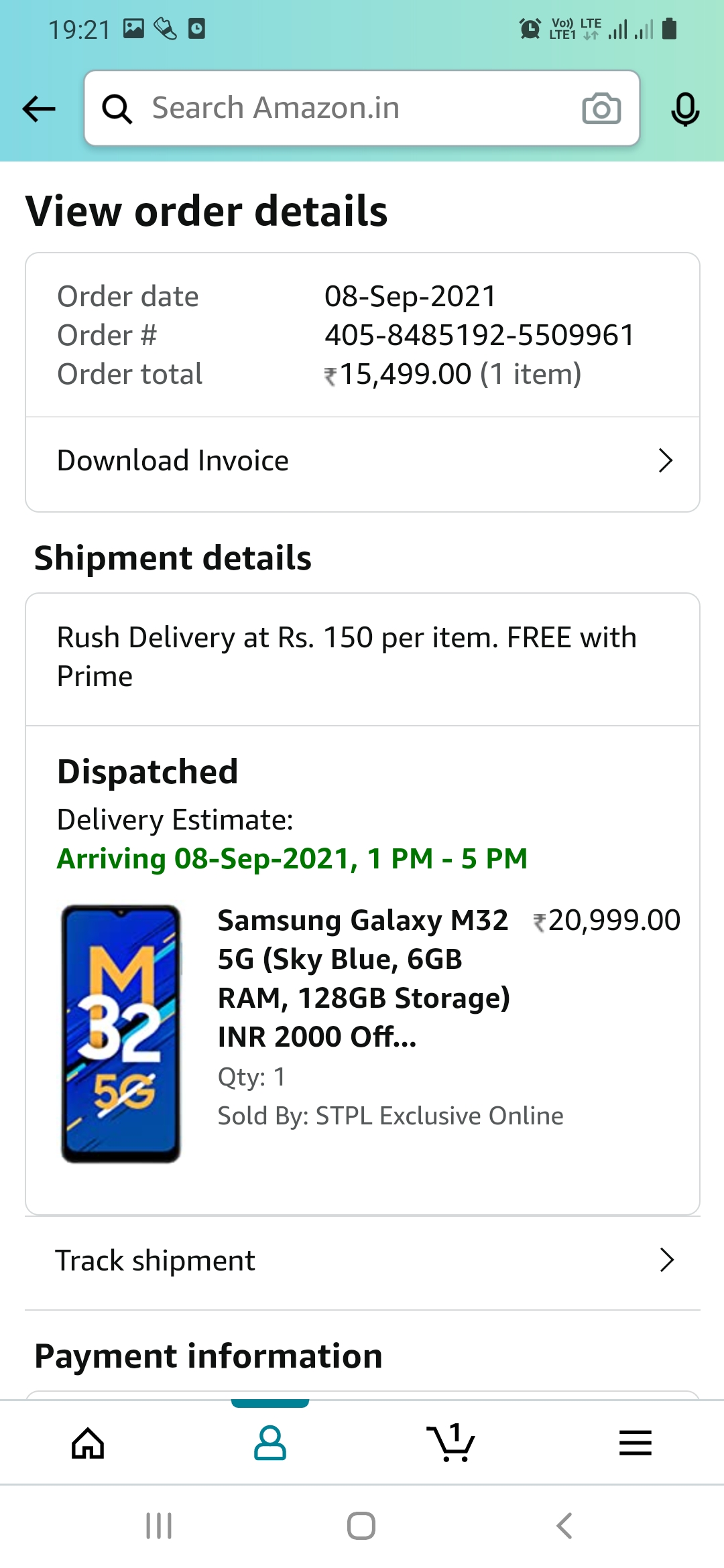Tap the alarm icon in status bar
This screenshot has height=1568, width=724.
pos(530,29)
